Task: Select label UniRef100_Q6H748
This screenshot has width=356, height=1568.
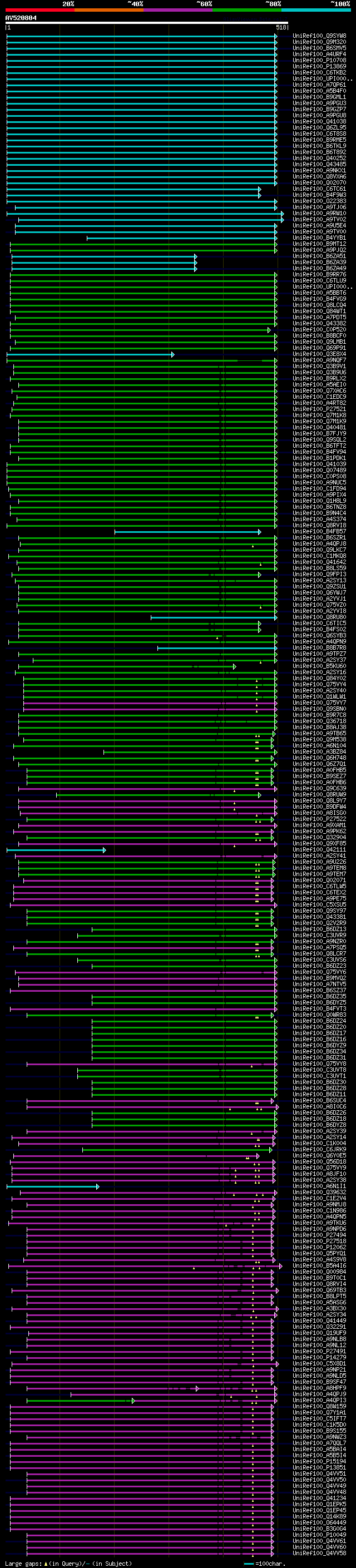Action: tap(319, 759)
